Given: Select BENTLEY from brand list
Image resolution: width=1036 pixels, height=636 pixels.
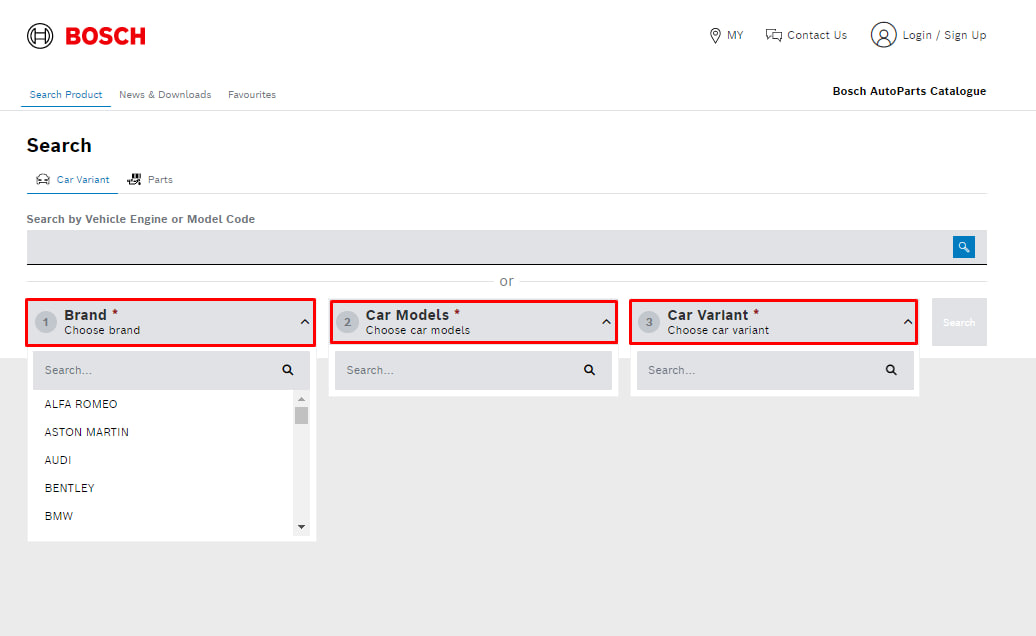Looking at the screenshot, I should tap(69, 488).
